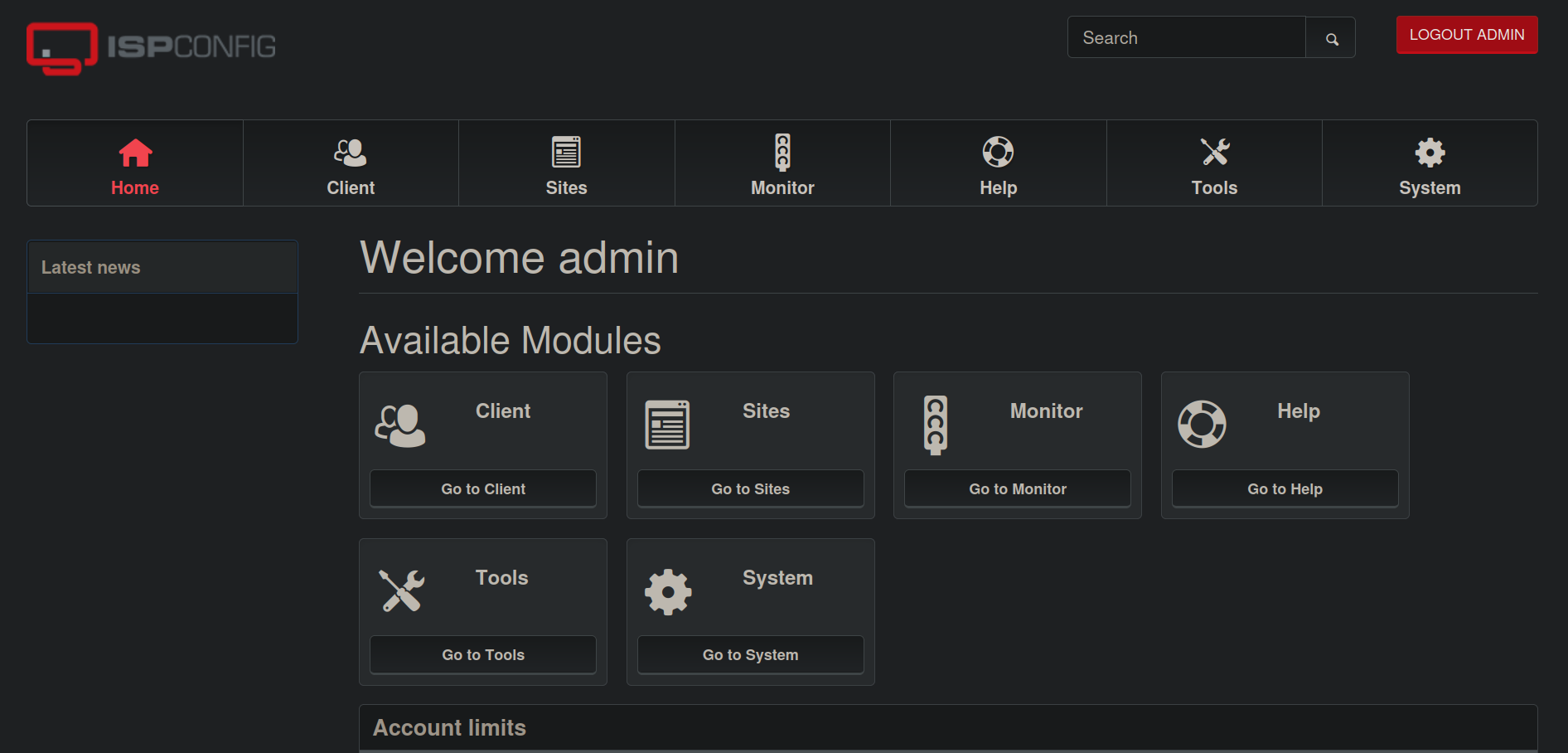Click the Home house icon in navigation
Image resolution: width=1568 pixels, height=753 pixels.
click(135, 153)
